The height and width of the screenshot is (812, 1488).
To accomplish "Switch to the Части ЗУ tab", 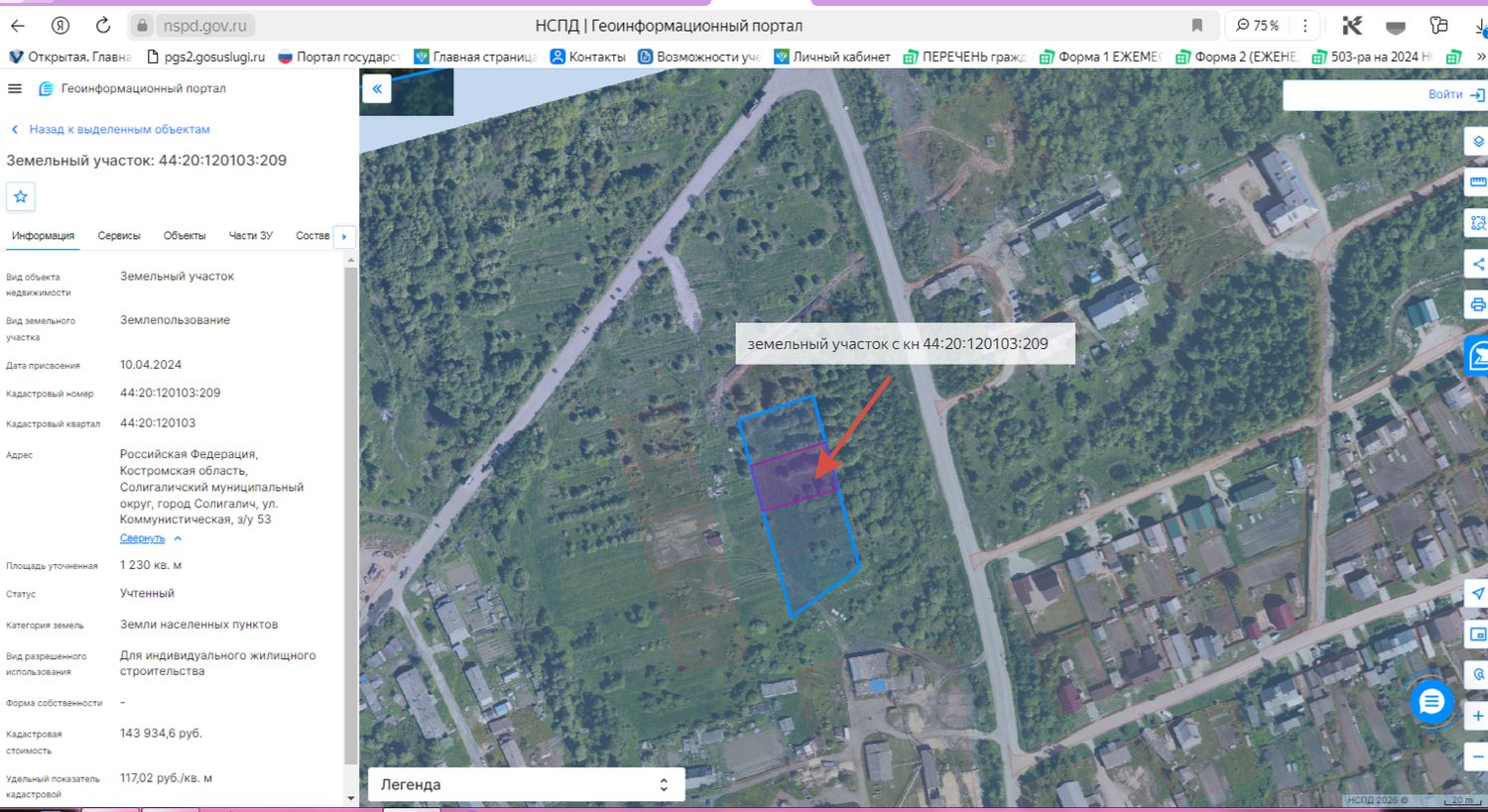I will [251, 236].
